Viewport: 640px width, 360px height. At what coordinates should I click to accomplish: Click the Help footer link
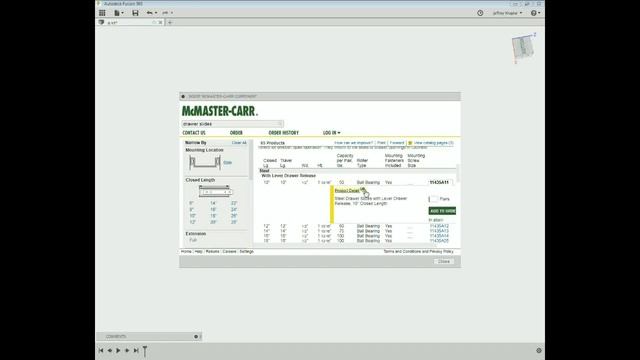point(198,251)
